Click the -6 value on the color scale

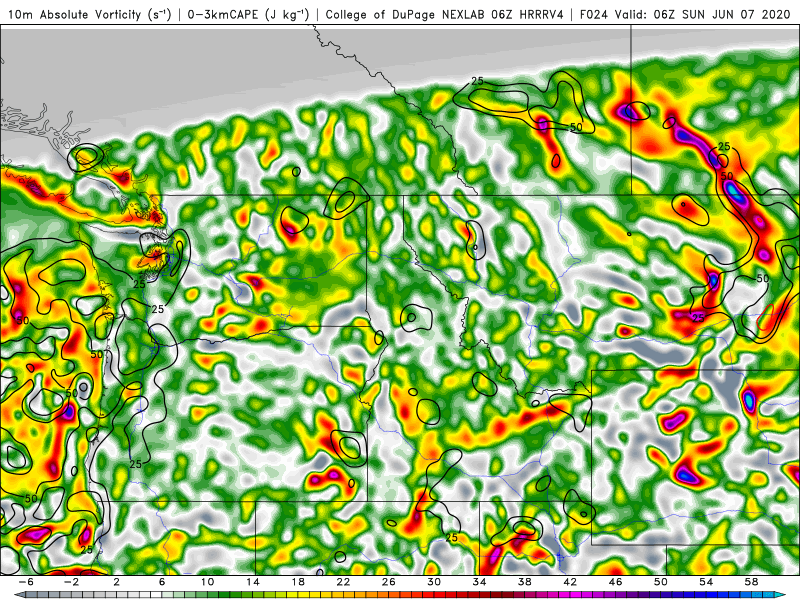tap(26, 582)
